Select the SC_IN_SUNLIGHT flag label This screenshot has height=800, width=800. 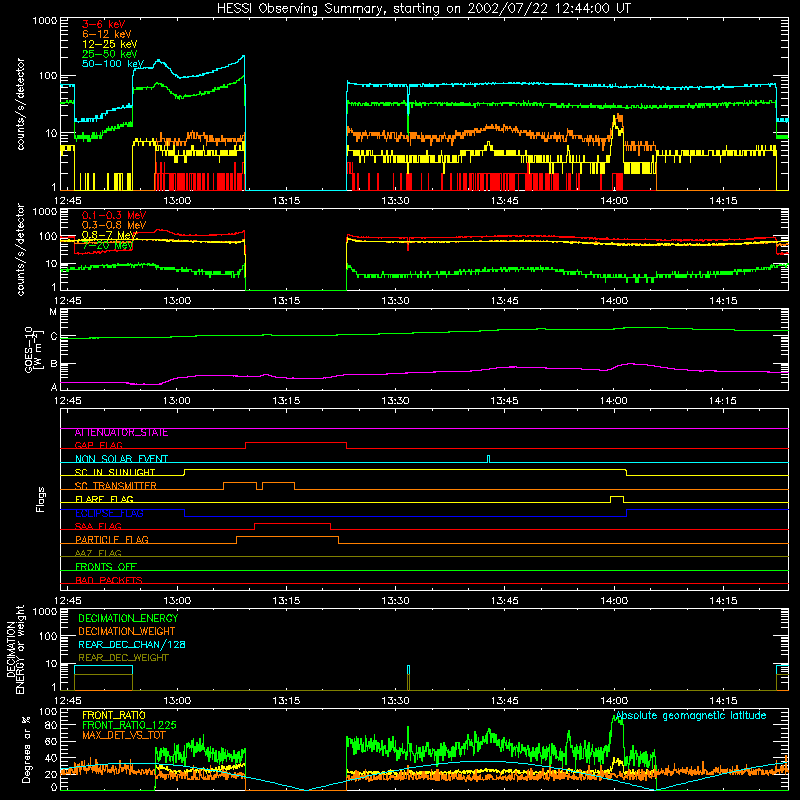click(115, 472)
